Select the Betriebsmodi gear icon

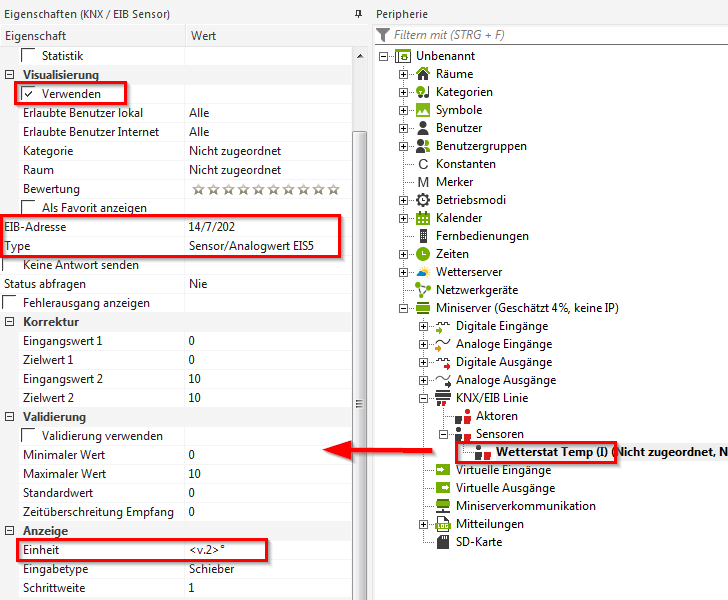point(423,200)
